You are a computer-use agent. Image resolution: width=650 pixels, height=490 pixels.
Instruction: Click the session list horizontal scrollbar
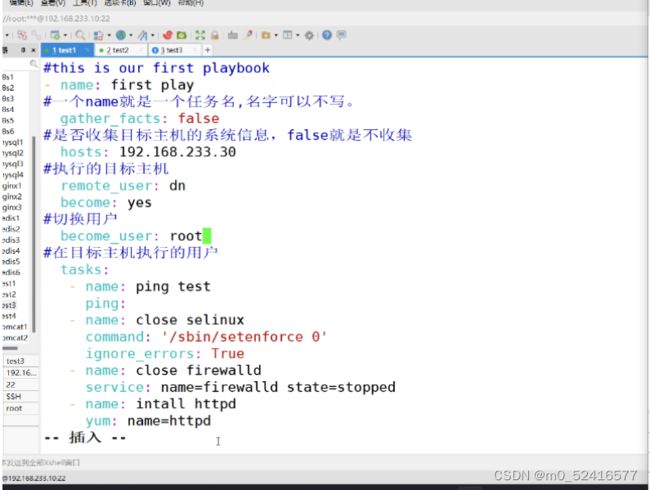click(x=10, y=348)
